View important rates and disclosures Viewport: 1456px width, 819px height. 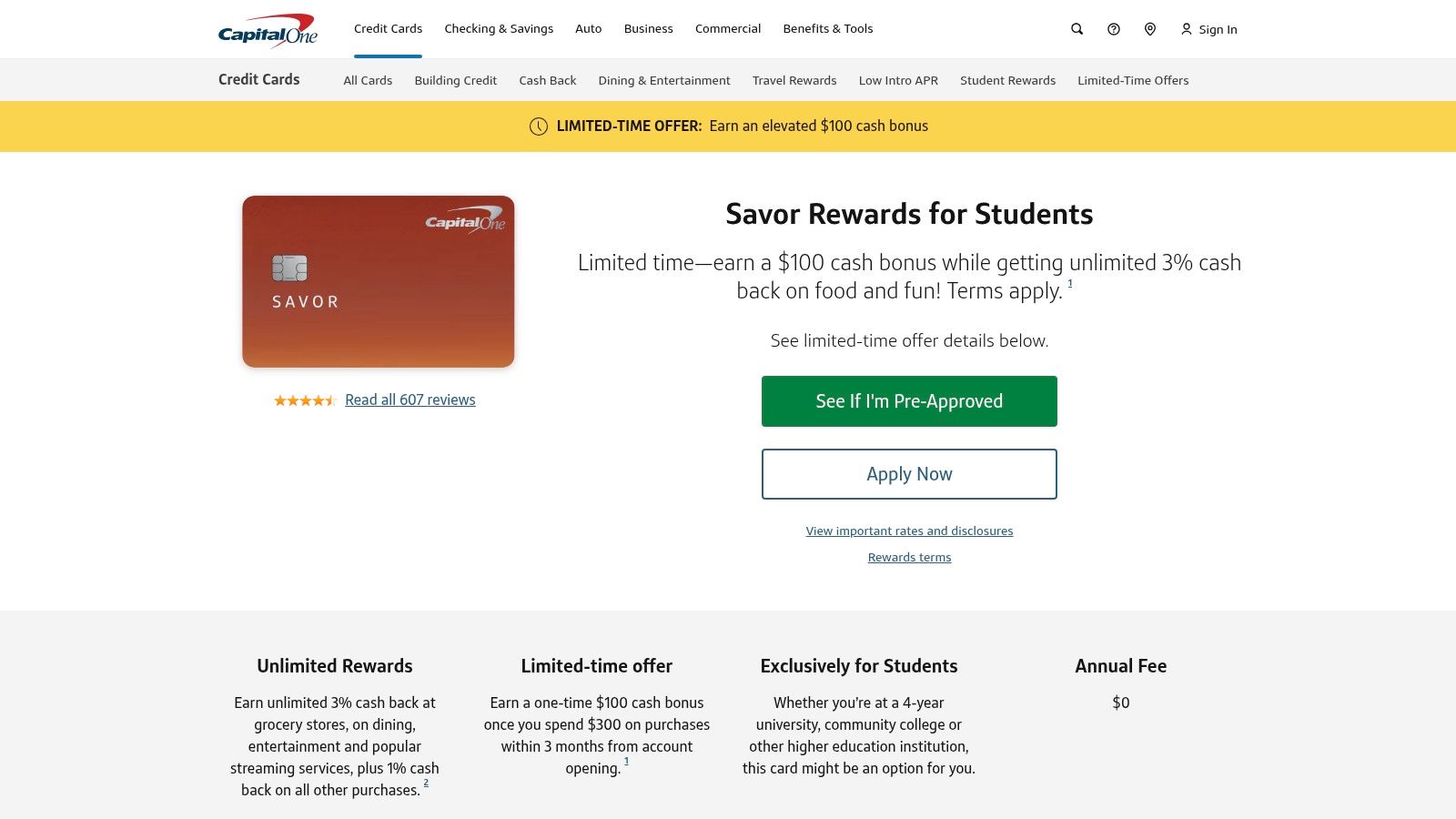point(909,531)
